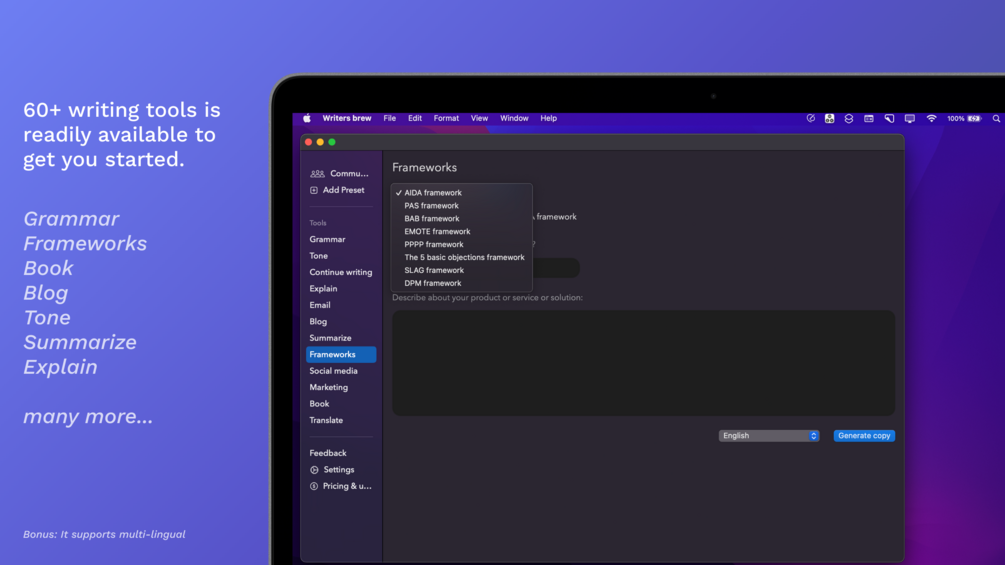The width and height of the screenshot is (1005, 565).
Task: Open the Feedback link in sidebar
Action: 328,453
